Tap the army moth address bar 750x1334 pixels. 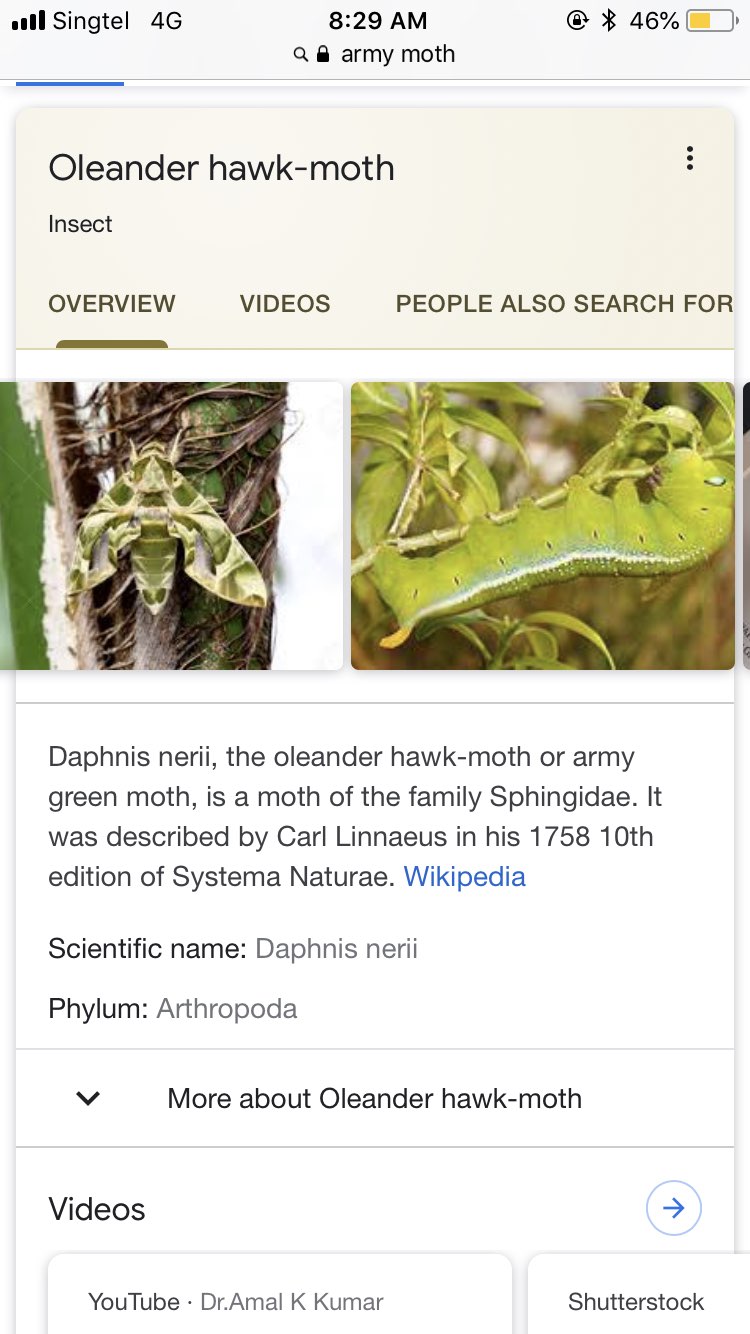[375, 54]
